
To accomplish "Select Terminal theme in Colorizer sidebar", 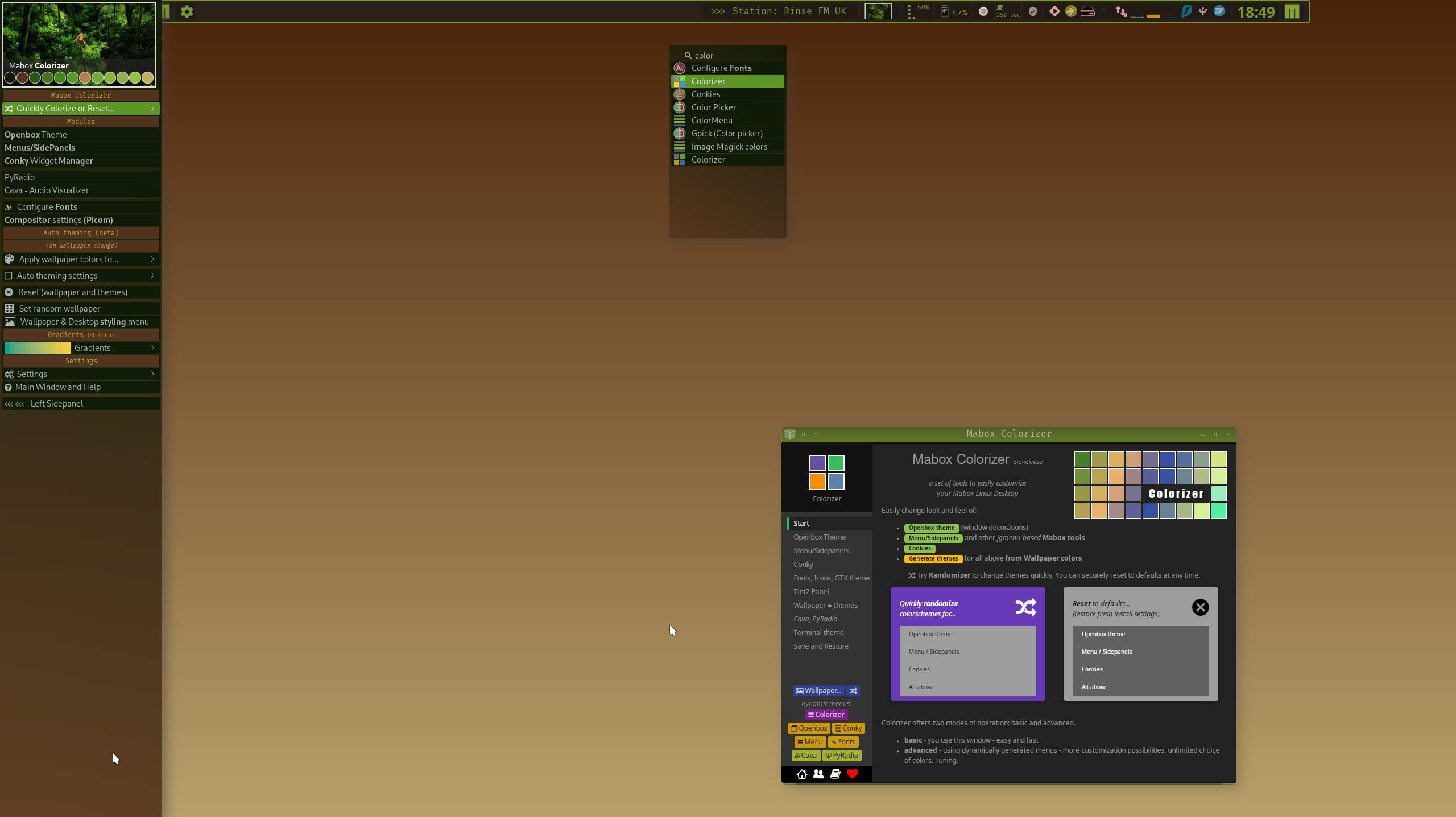I will (x=818, y=632).
